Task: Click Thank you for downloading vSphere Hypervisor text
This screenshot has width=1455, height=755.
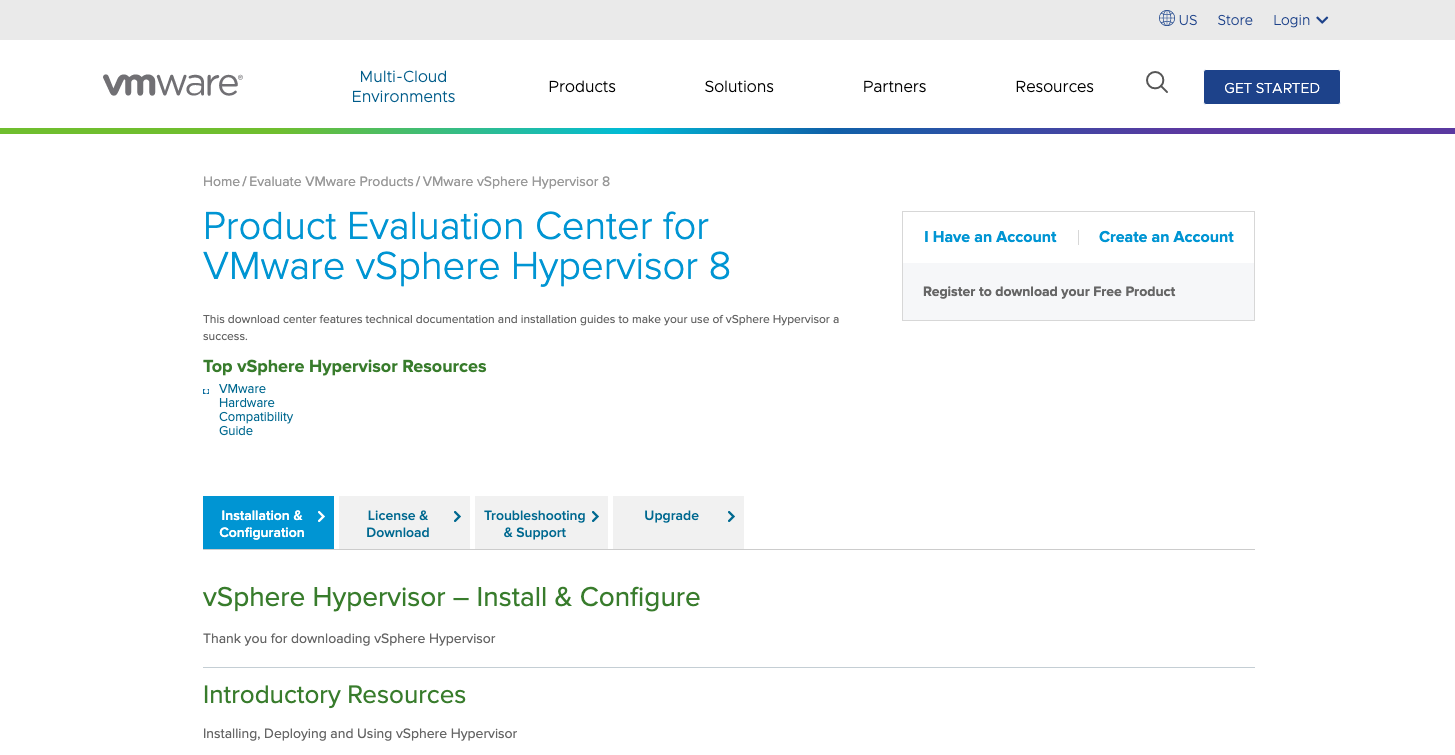Action: [x=349, y=638]
